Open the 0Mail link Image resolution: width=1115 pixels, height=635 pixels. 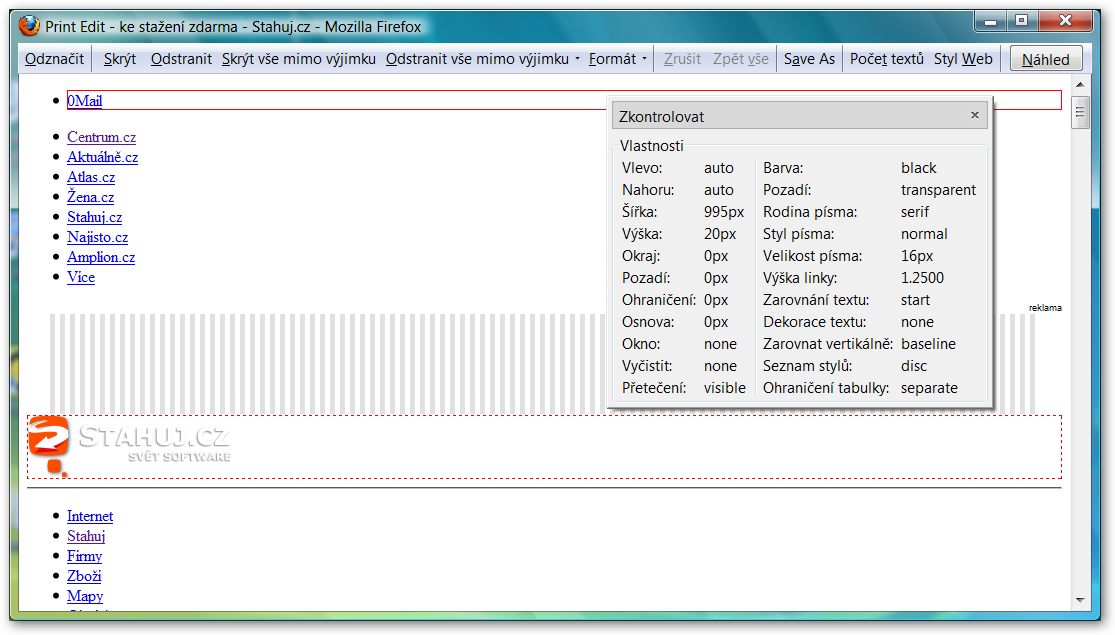click(x=85, y=101)
